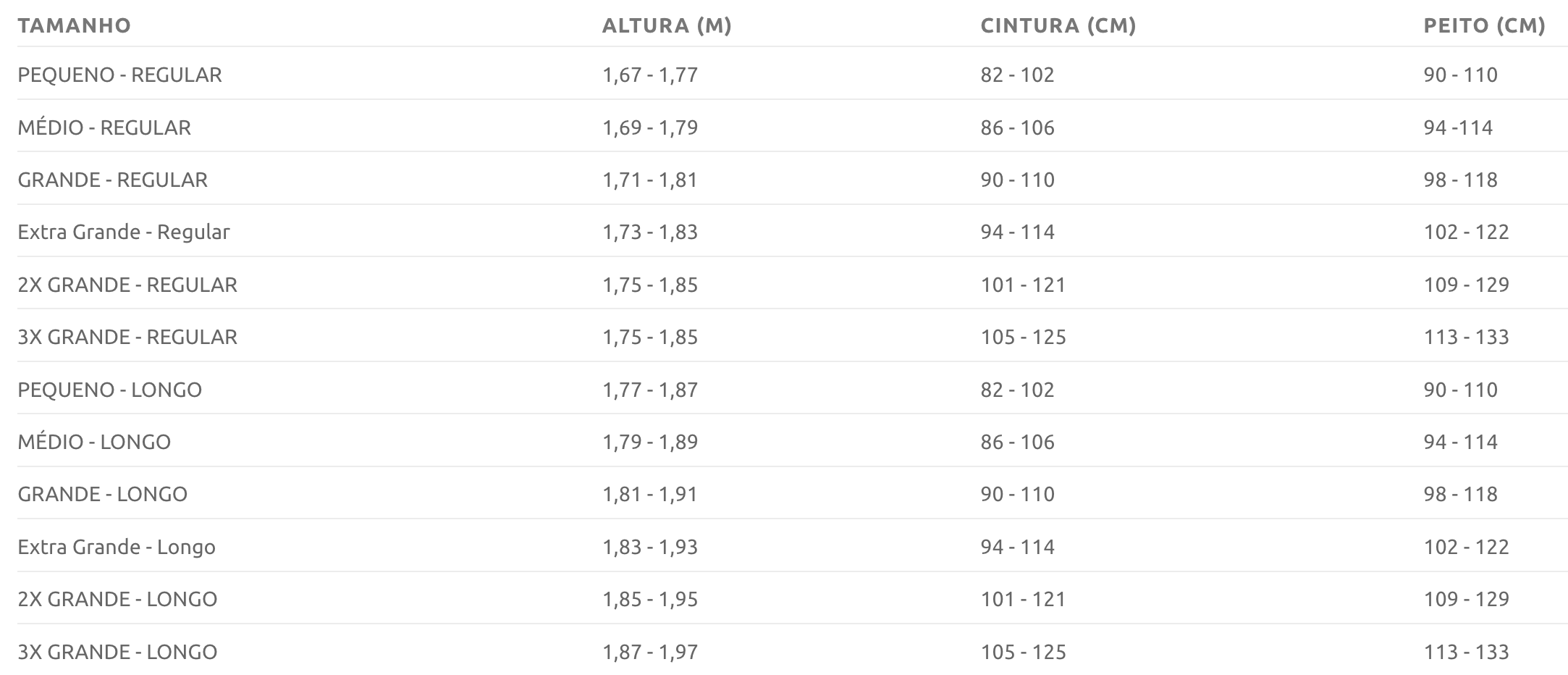The height and width of the screenshot is (675, 1568).
Task: Click the TAMANHO column header
Action: click(74, 25)
